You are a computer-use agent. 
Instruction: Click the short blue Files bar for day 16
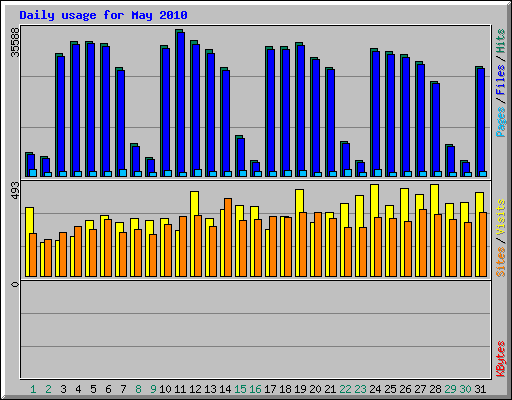click(256, 168)
